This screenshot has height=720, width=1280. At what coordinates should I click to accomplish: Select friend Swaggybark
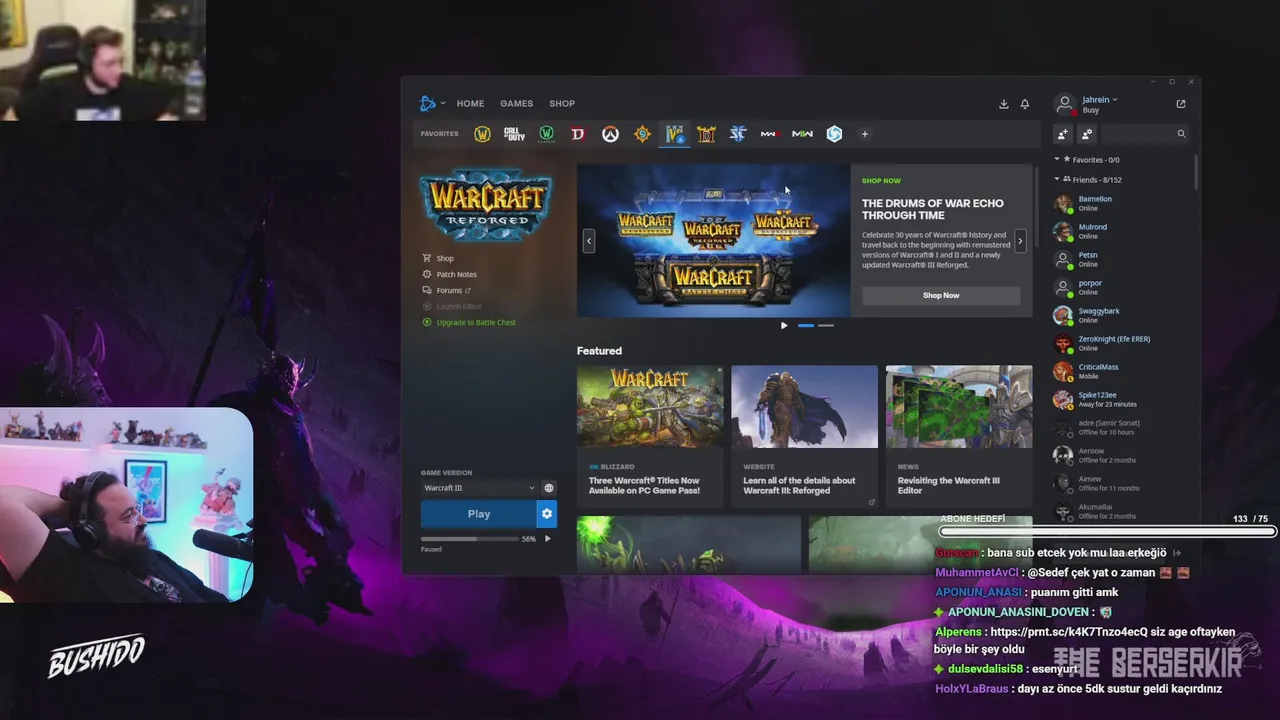[1120, 315]
